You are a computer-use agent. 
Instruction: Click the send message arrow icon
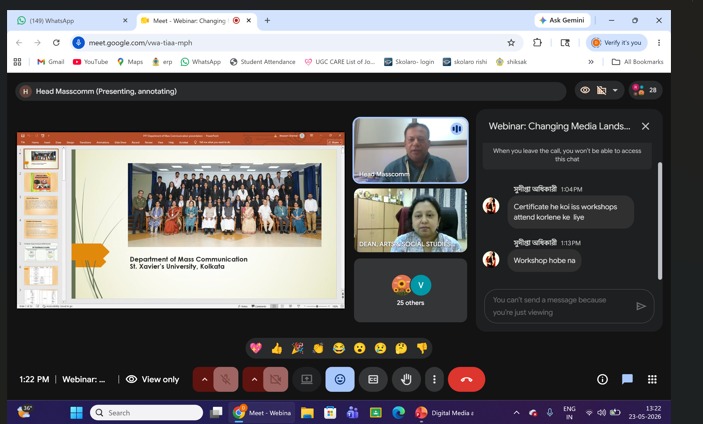coord(641,306)
